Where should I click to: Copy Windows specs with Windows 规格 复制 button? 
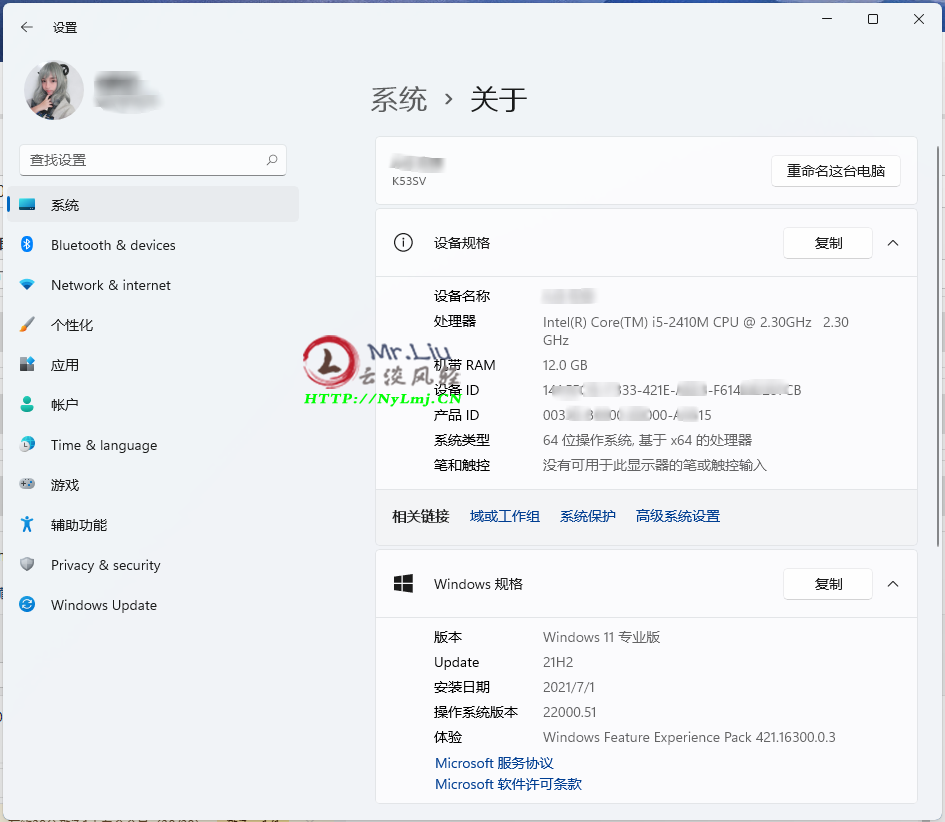[827, 584]
